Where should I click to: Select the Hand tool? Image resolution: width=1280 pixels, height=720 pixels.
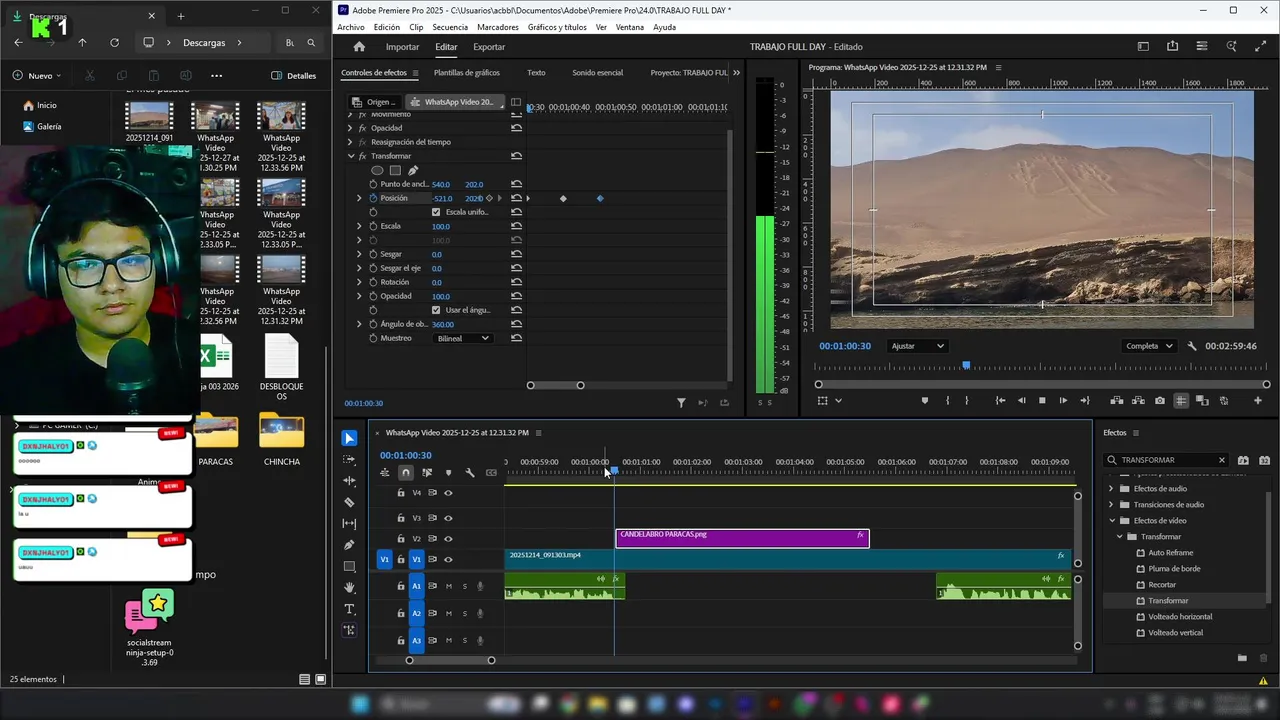click(x=349, y=588)
